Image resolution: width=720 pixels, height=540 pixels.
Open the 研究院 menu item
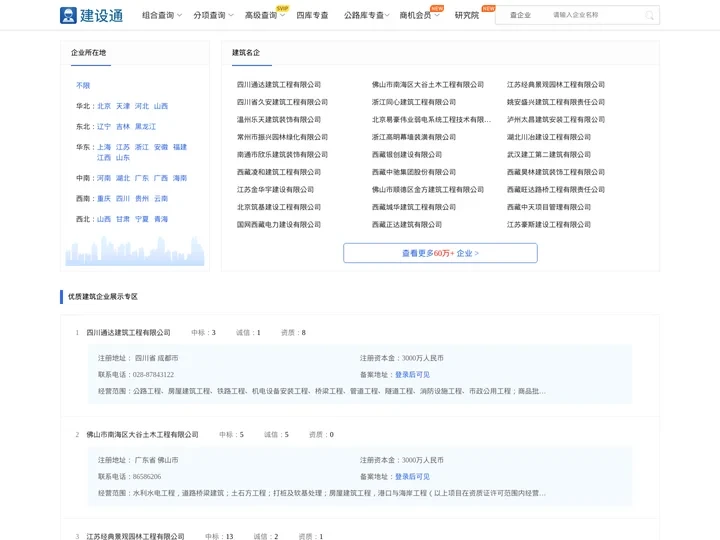pyautogui.click(x=467, y=15)
